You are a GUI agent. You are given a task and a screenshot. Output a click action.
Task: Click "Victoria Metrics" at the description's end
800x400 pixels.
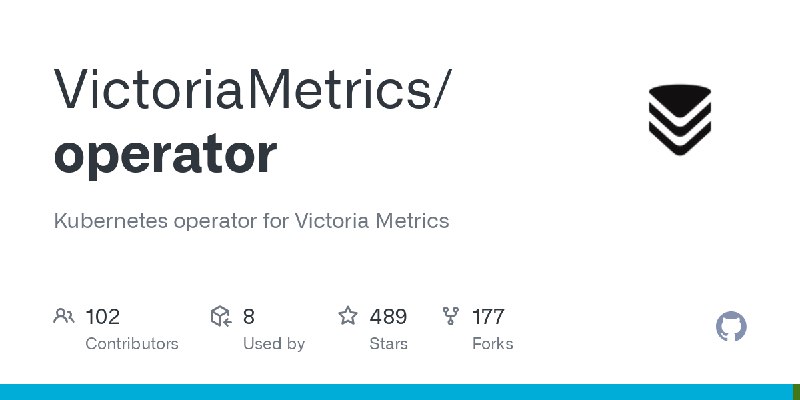pyautogui.click(x=372, y=221)
